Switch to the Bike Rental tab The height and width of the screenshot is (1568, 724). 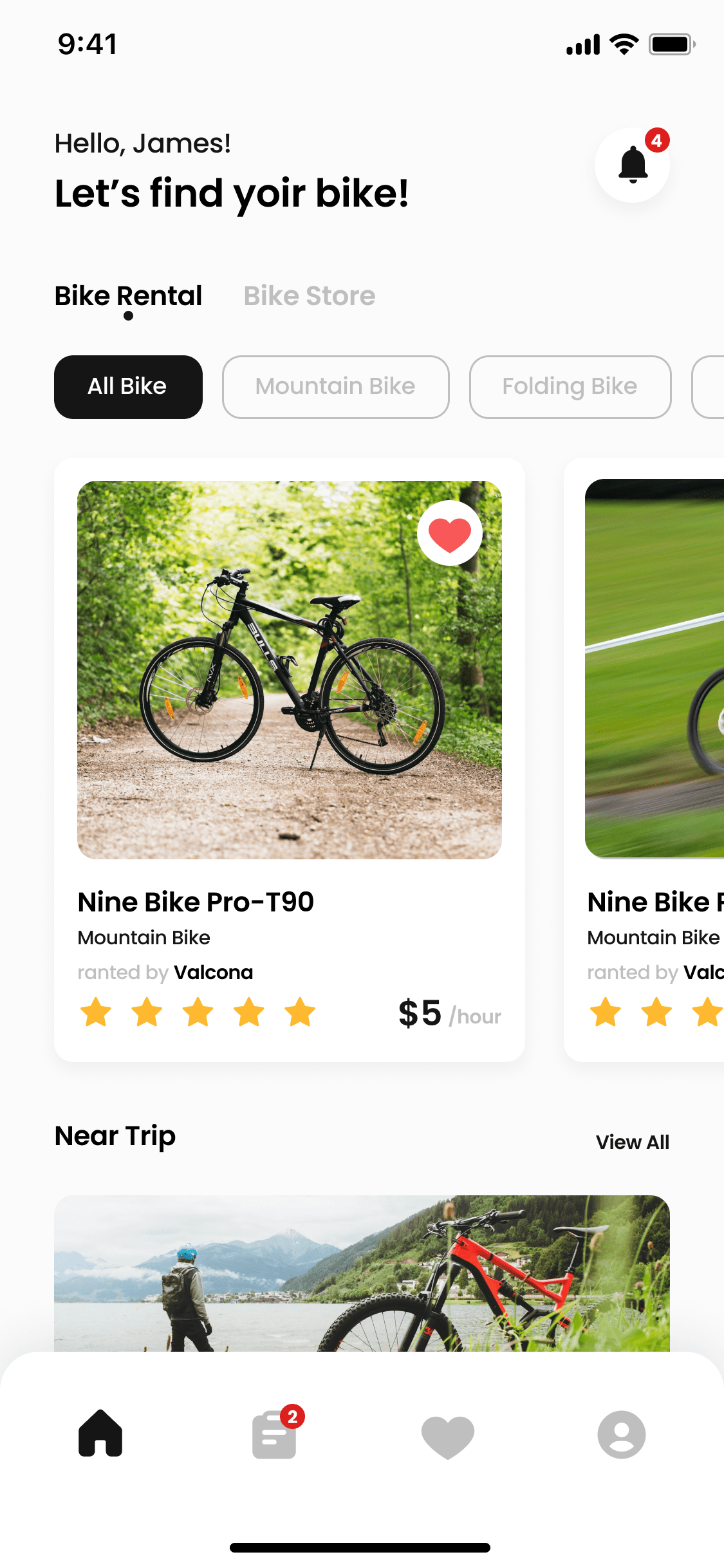coord(128,296)
